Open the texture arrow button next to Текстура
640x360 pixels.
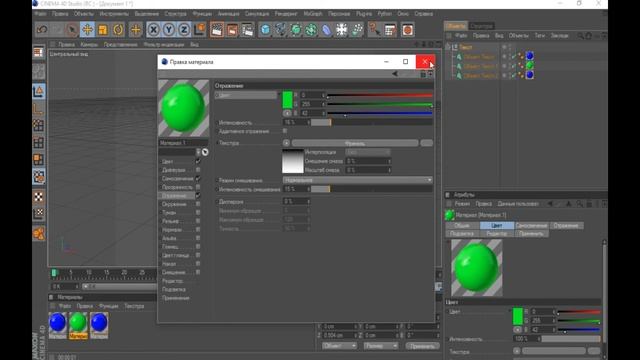[x=286, y=143]
